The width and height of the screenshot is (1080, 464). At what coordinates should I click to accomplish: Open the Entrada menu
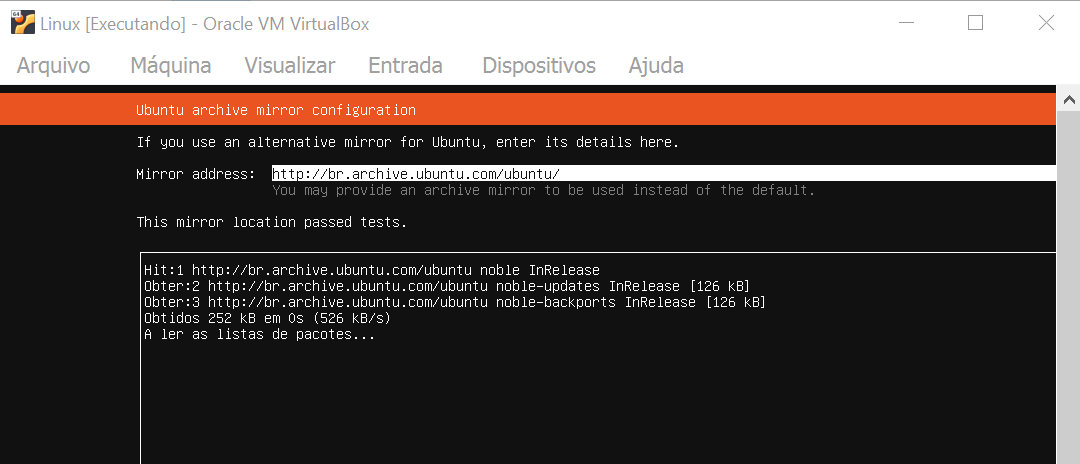(406, 66)
